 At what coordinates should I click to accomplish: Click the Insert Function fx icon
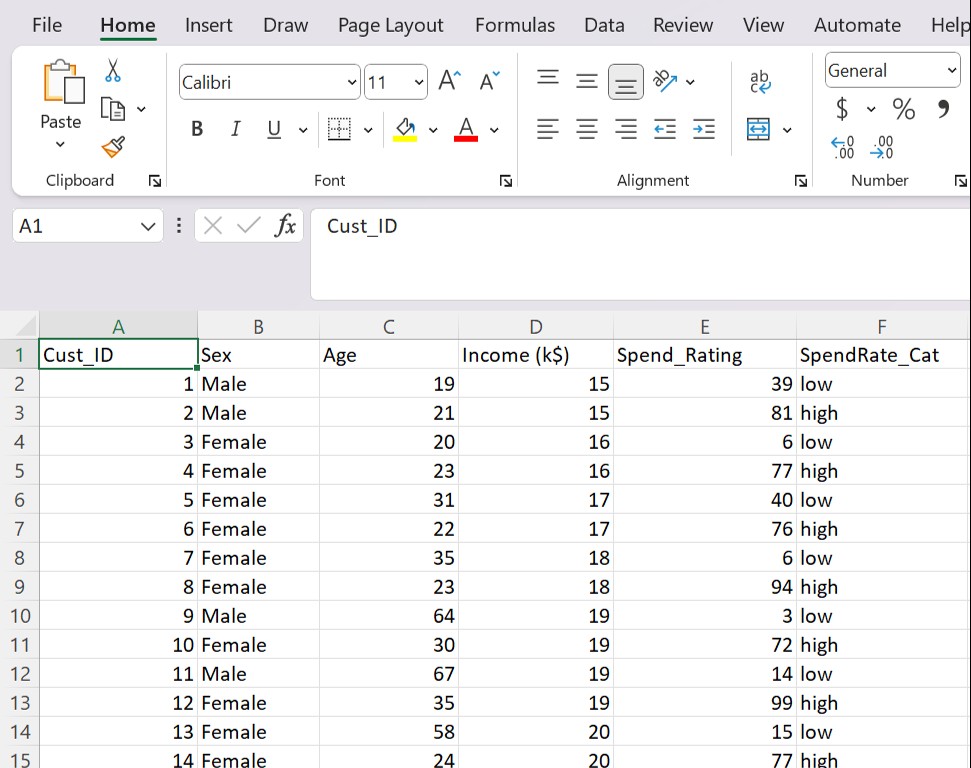click(x=285, y=226)
